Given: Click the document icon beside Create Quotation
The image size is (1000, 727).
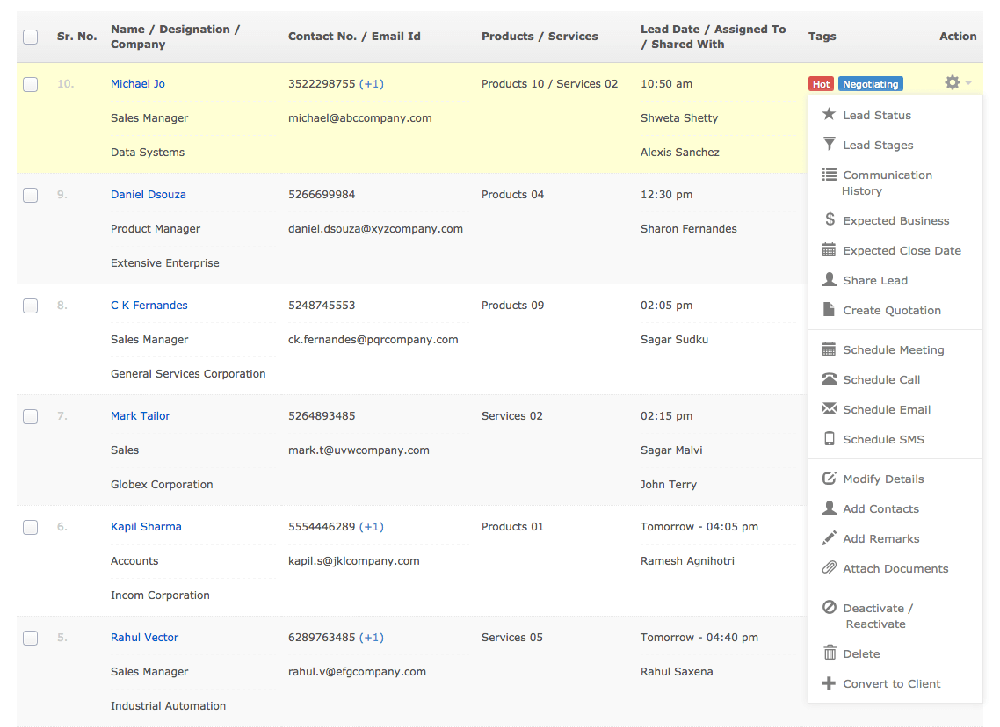Looking at the screenshot, I should tap(828, 309).
